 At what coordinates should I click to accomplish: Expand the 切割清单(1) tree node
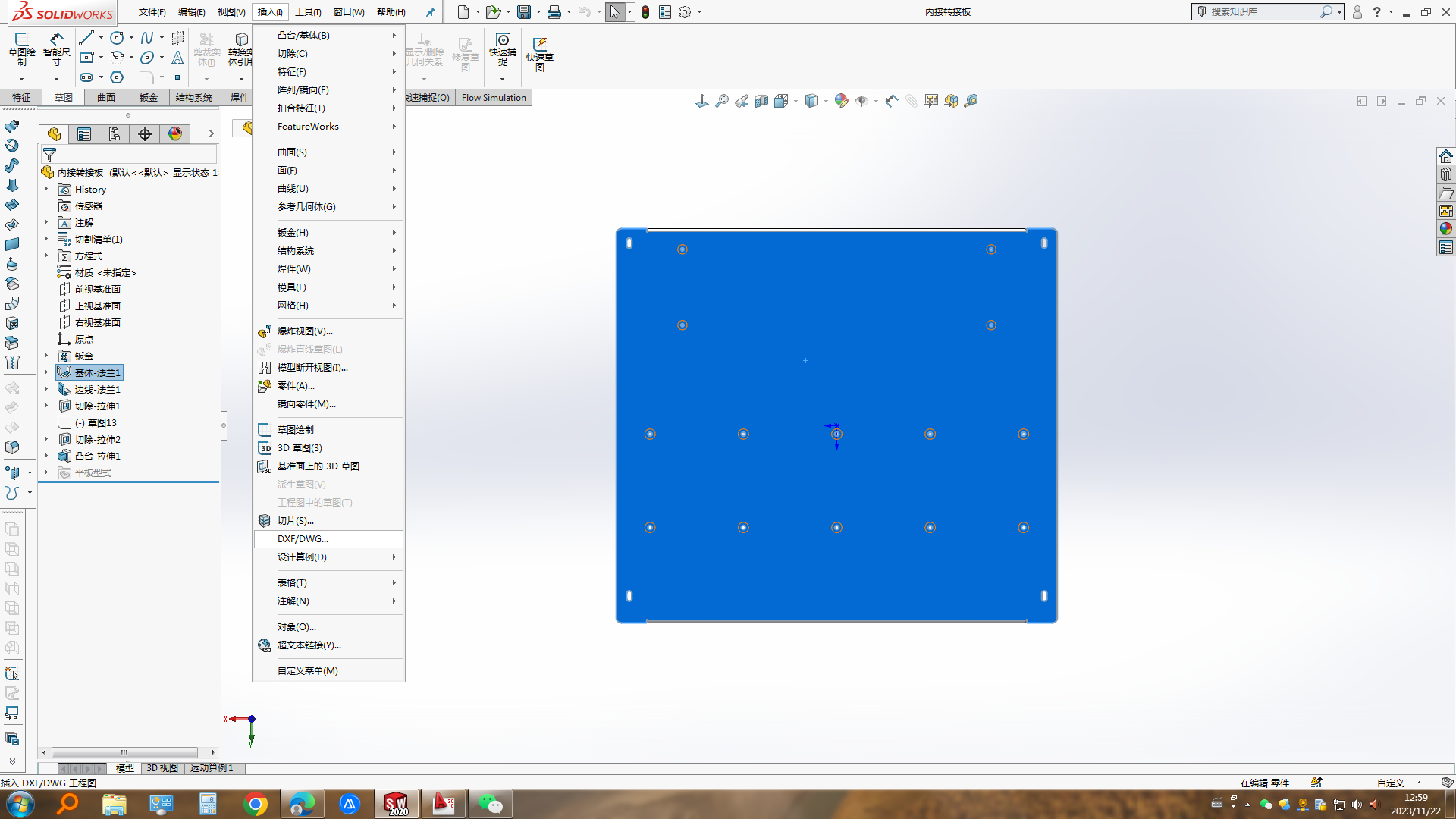(46, 239)
